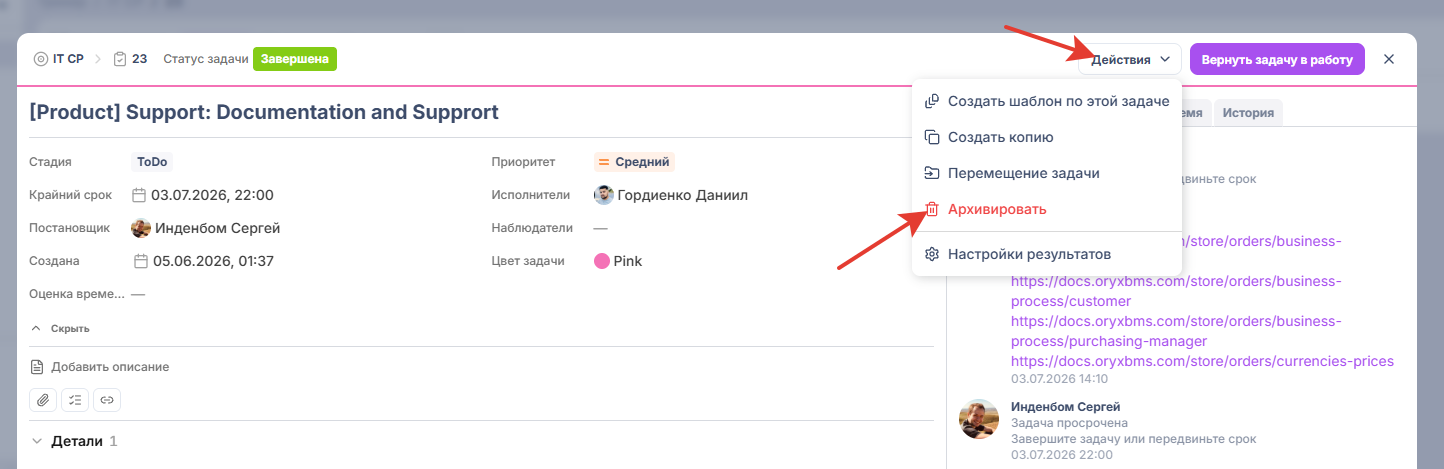
Task: Open the business-process/customer docs link
Action: pos(1175,291)
